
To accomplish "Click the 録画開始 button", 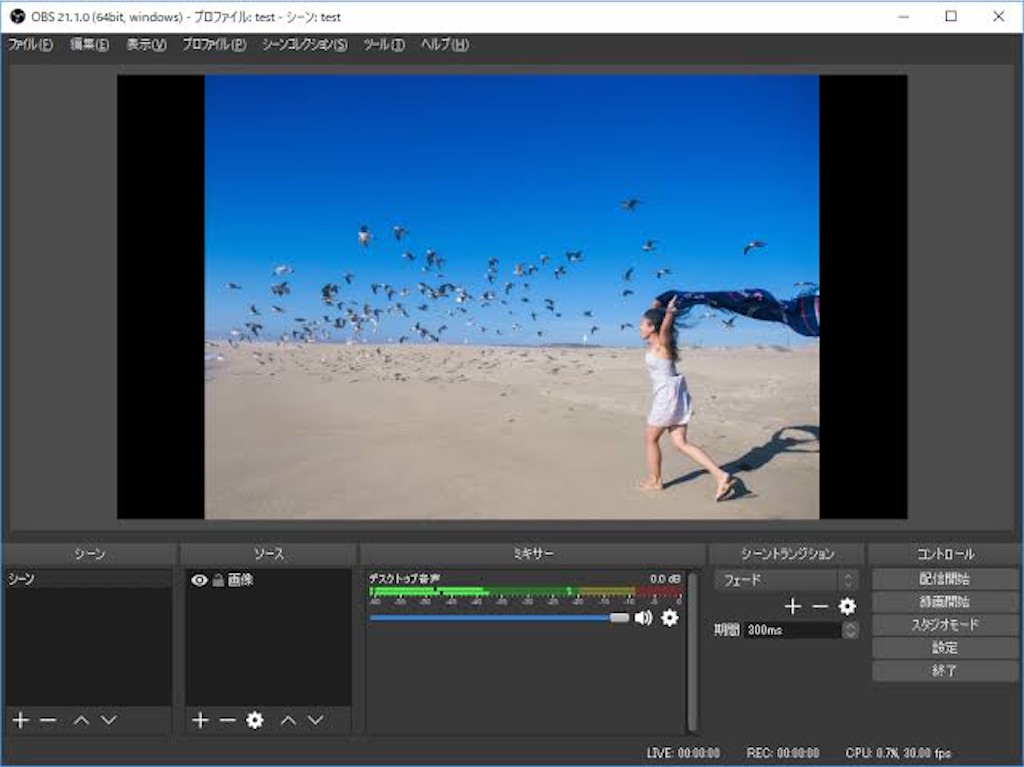I will 944,602.
